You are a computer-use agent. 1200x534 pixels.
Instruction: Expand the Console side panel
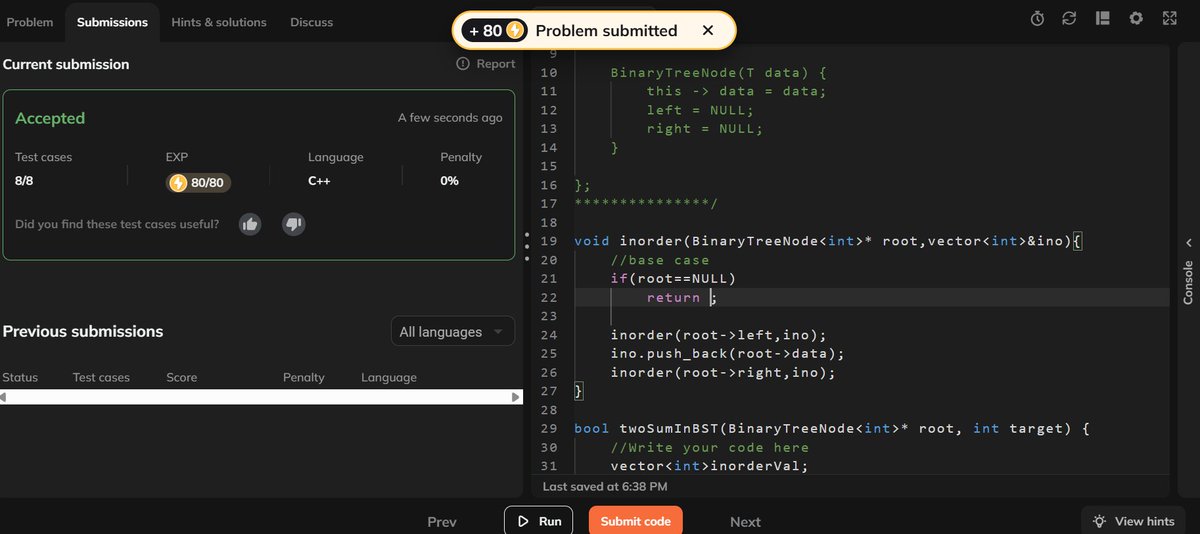click(1189, 271)
